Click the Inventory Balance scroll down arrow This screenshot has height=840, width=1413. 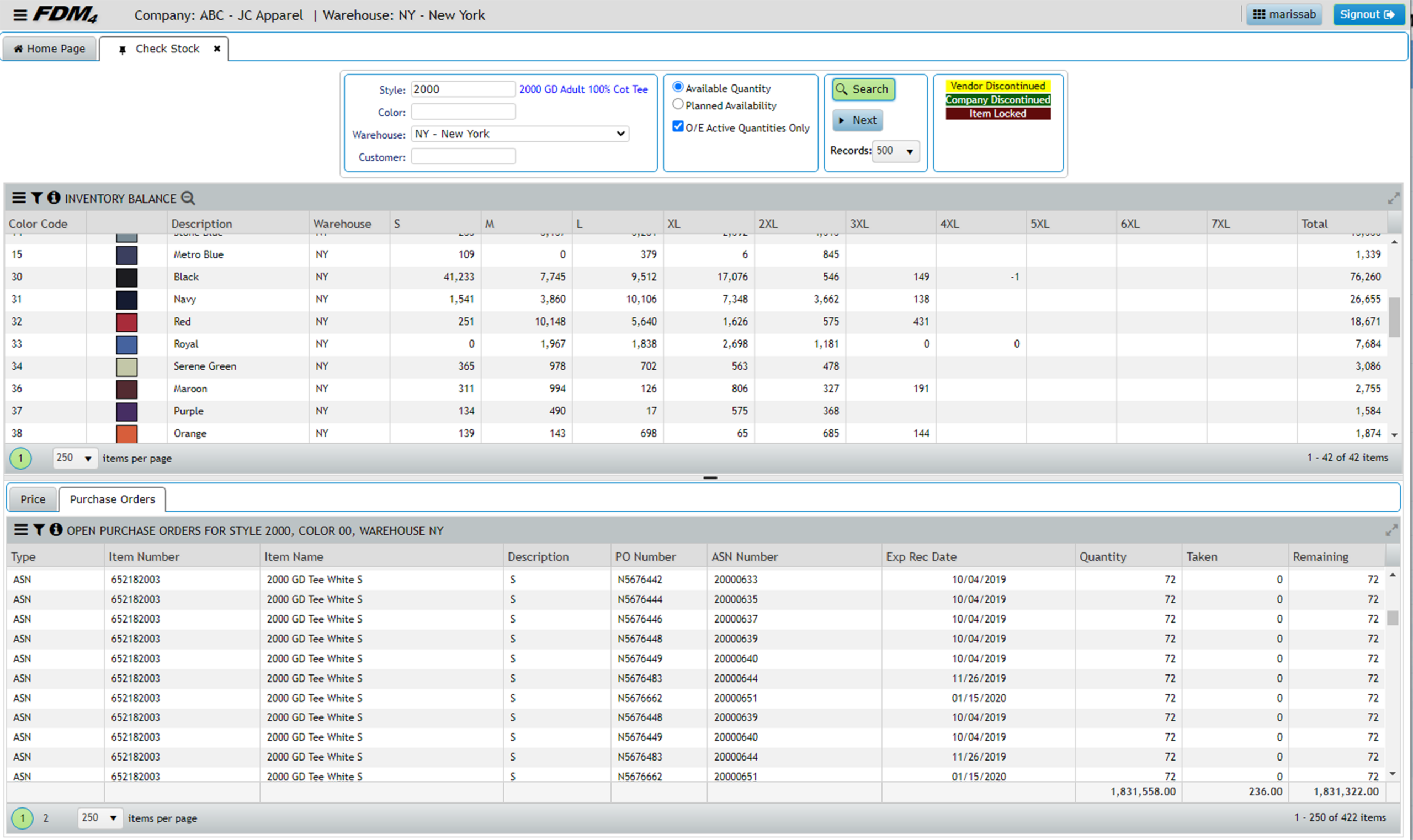pyautogui.click(x=1394, y=435)
